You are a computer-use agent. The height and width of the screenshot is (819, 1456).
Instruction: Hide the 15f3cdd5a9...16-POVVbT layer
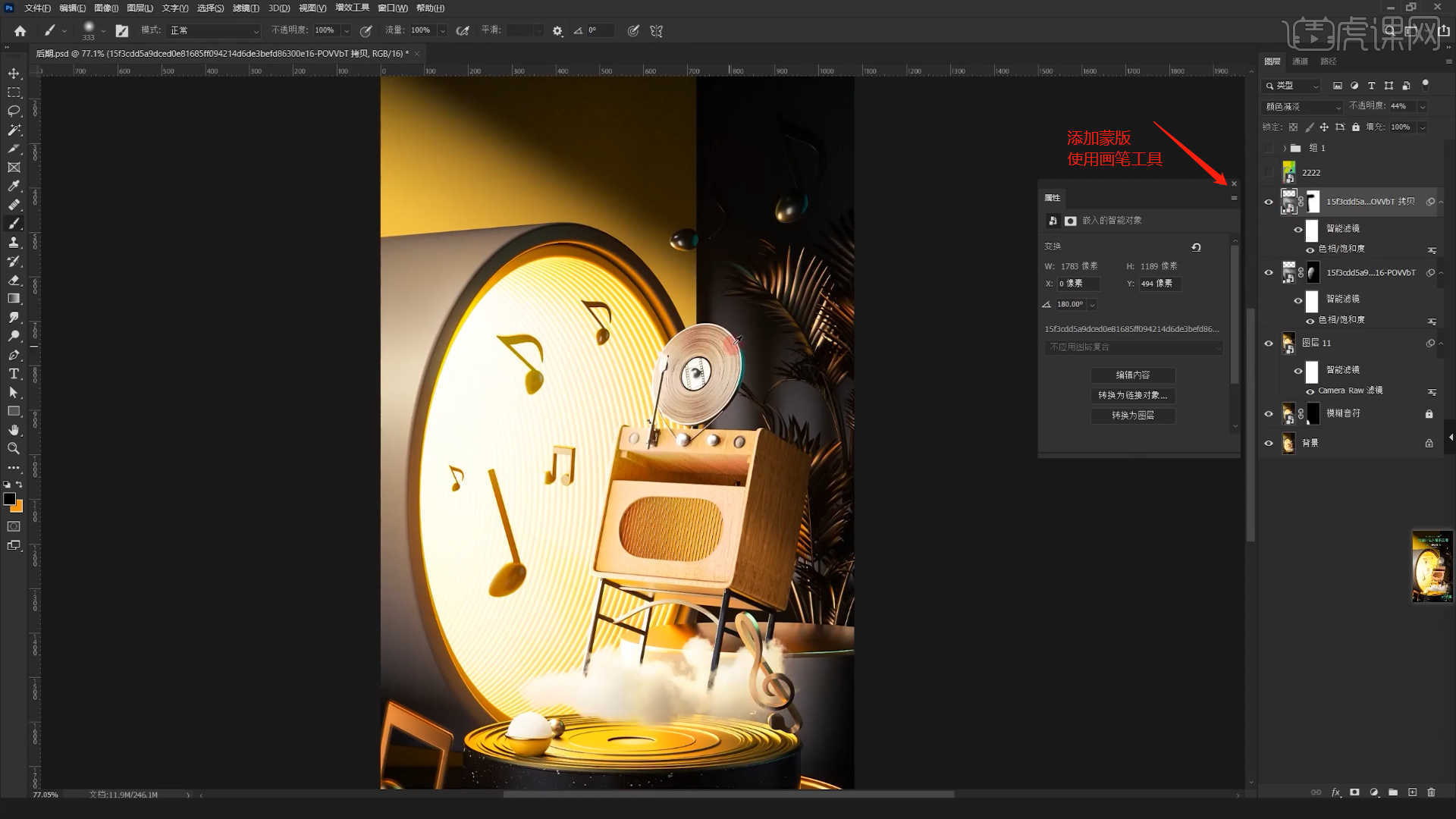[1269, 272]
